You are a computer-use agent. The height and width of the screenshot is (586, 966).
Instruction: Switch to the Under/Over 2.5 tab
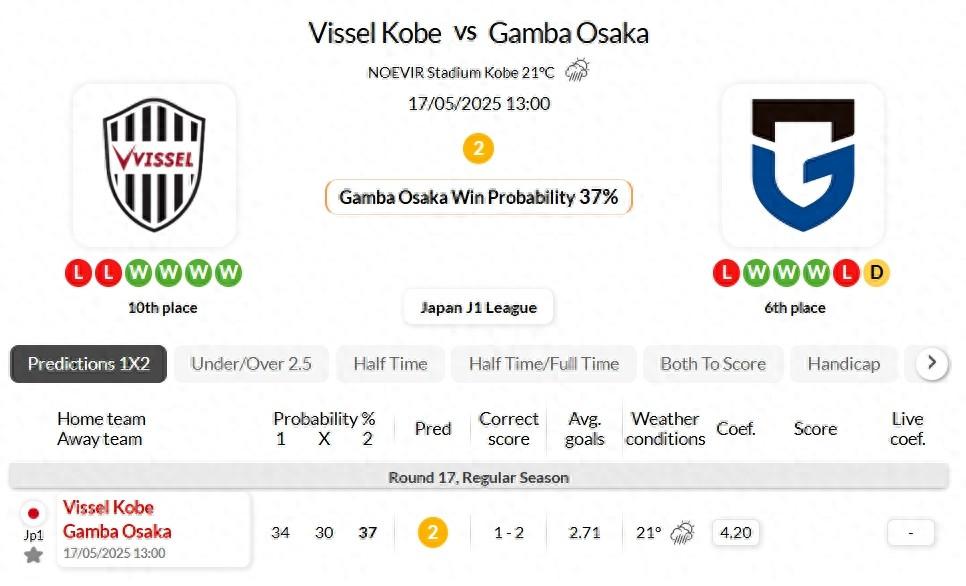click(x=251, y=364)
